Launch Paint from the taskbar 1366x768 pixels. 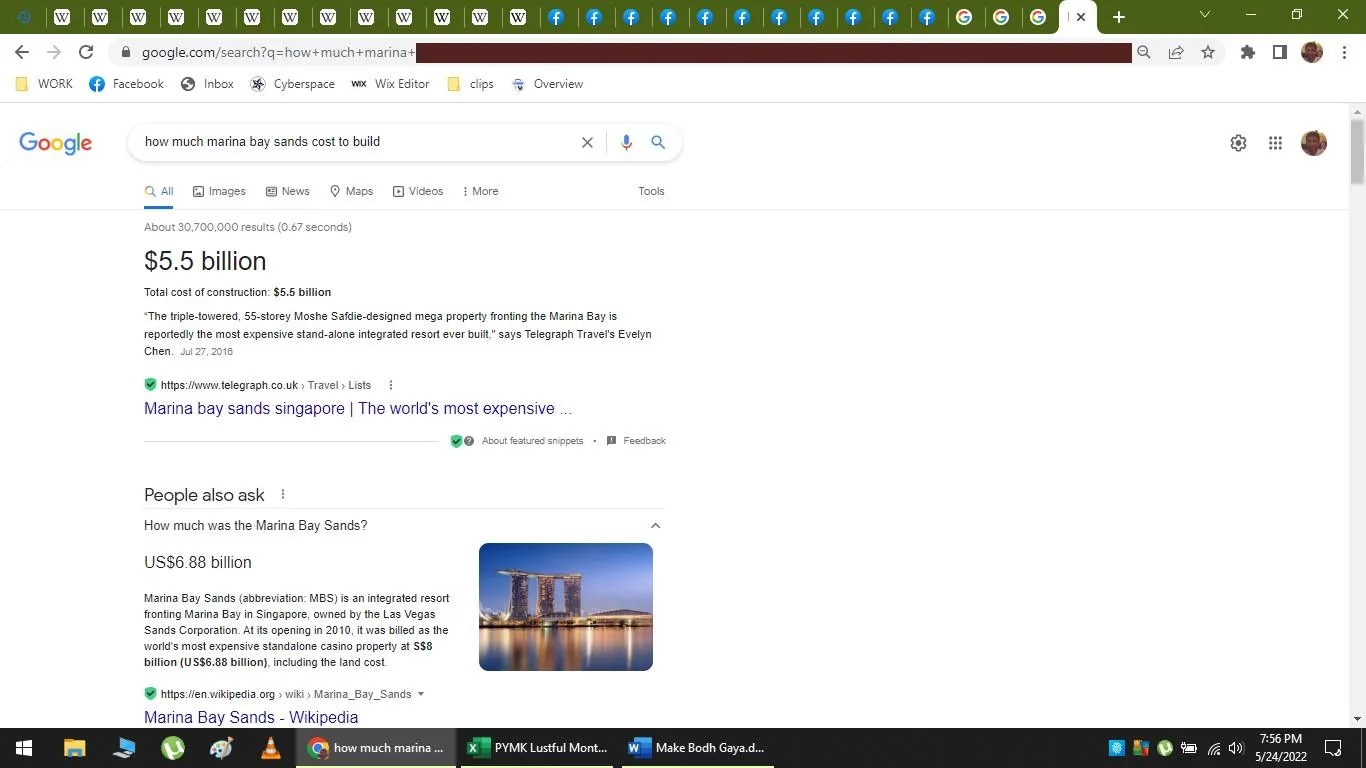click(x=221, y=748)
